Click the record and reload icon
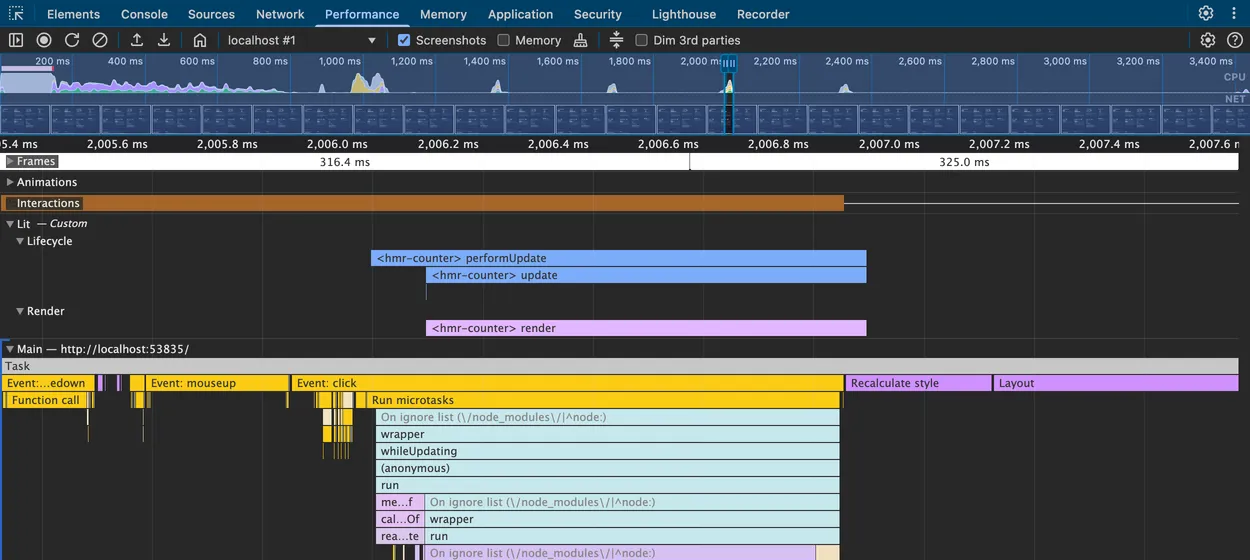 click(x=72, y=40)
